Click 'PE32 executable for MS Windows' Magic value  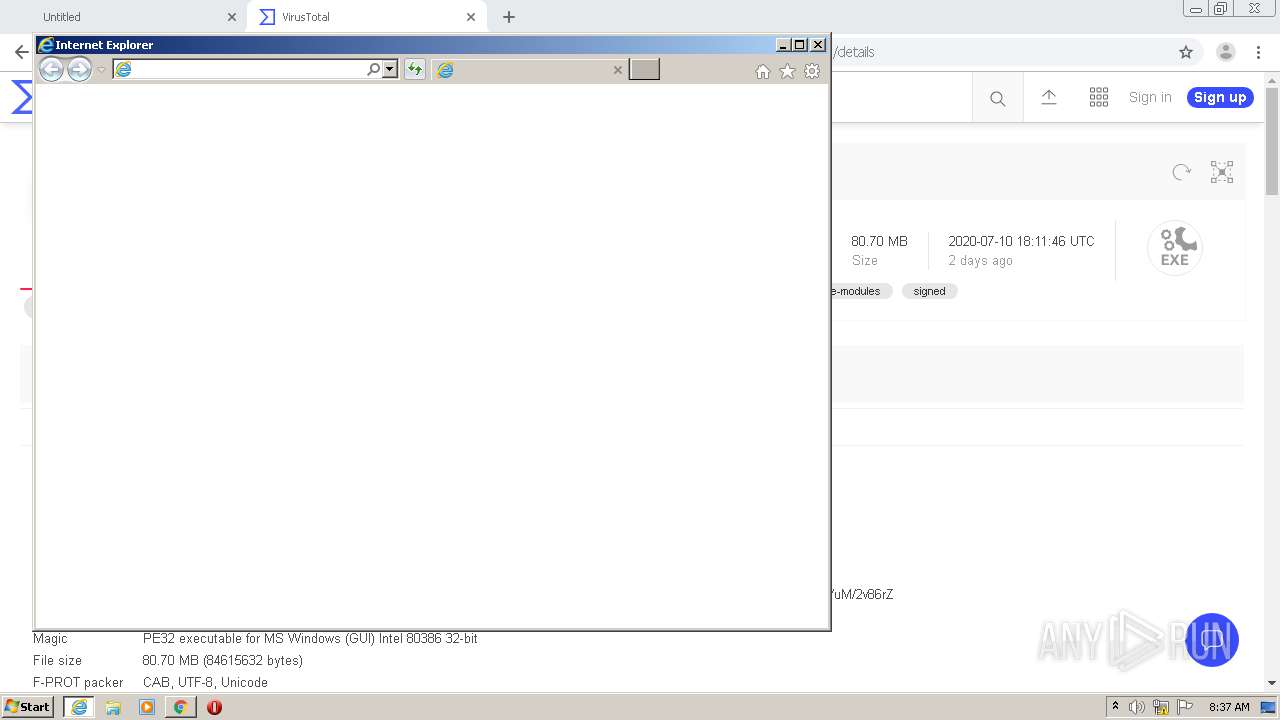point(310,638)
